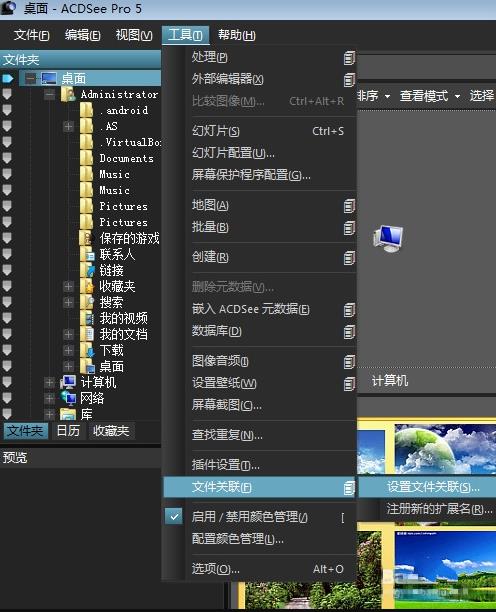Switch to the 日历 tab
Image resolution: width=496 pixels, height=612 pixels.
[68, 431]
